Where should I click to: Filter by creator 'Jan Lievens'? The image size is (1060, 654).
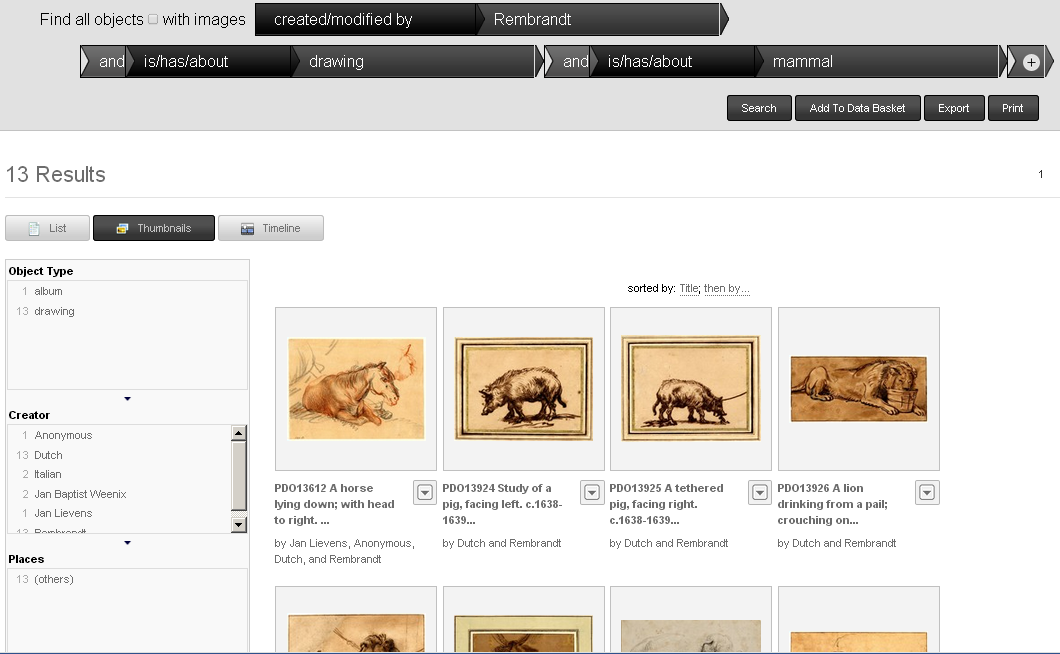[63, 513]
